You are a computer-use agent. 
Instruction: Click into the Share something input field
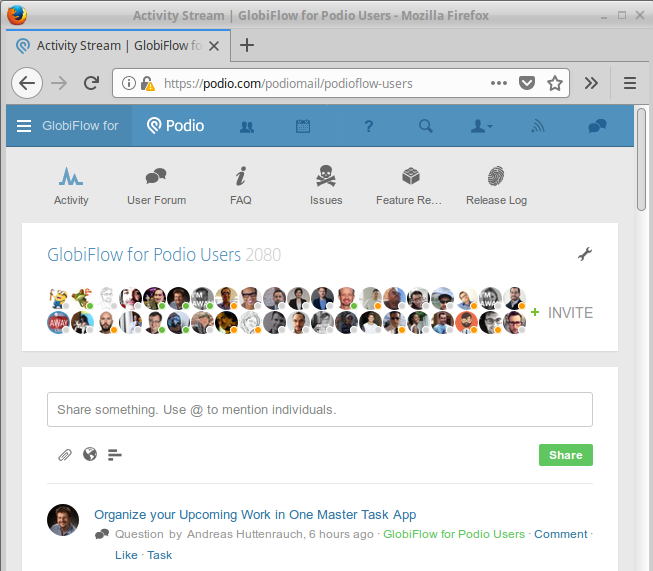pyautogui.click(x=320, y=409)
